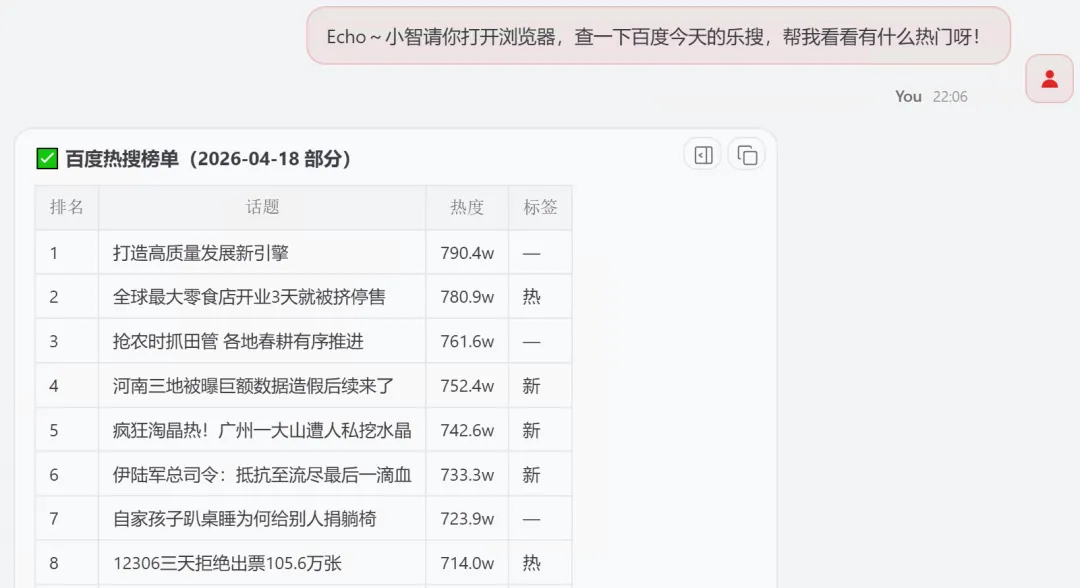Open the side panel icon
Image resolution: width=1080 pixels, height=588 pixels.
[703, 155]
